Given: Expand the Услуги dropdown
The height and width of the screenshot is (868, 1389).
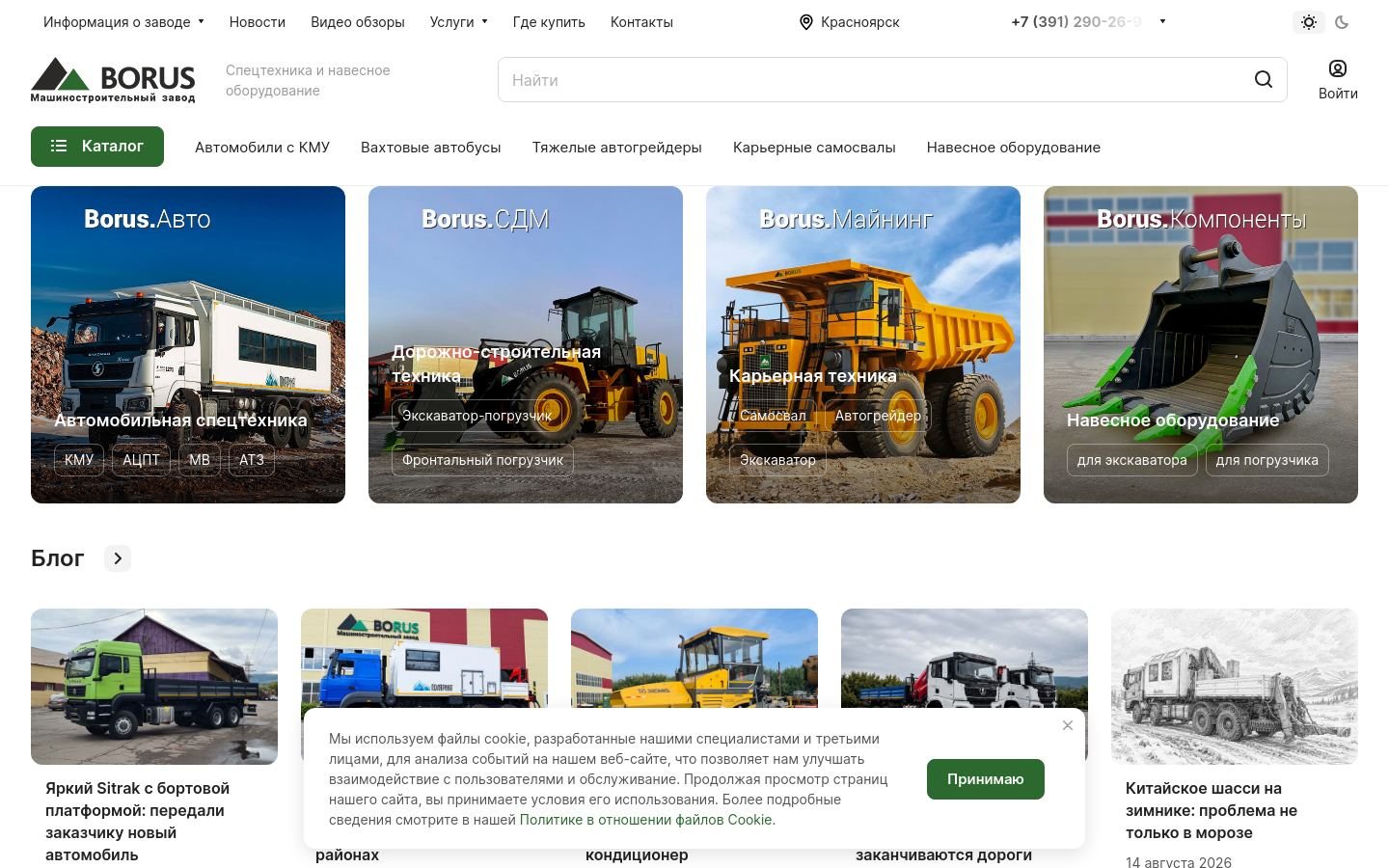Looking at the screenshot, I should [458, 22].
